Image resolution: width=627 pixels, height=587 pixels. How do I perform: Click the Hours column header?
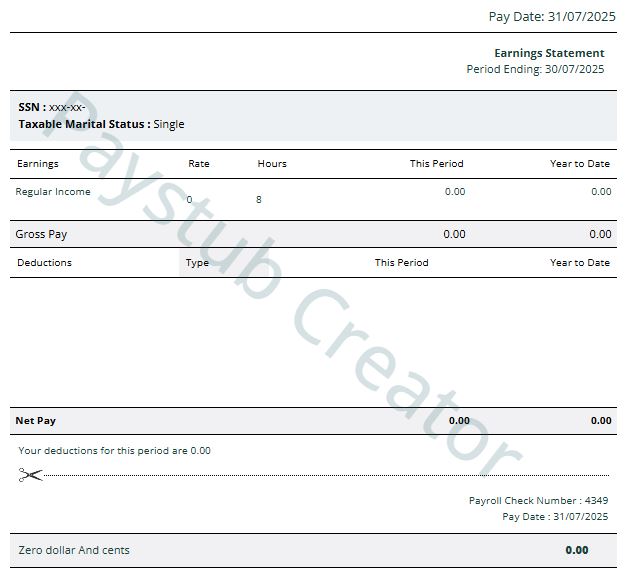point(272,163)
